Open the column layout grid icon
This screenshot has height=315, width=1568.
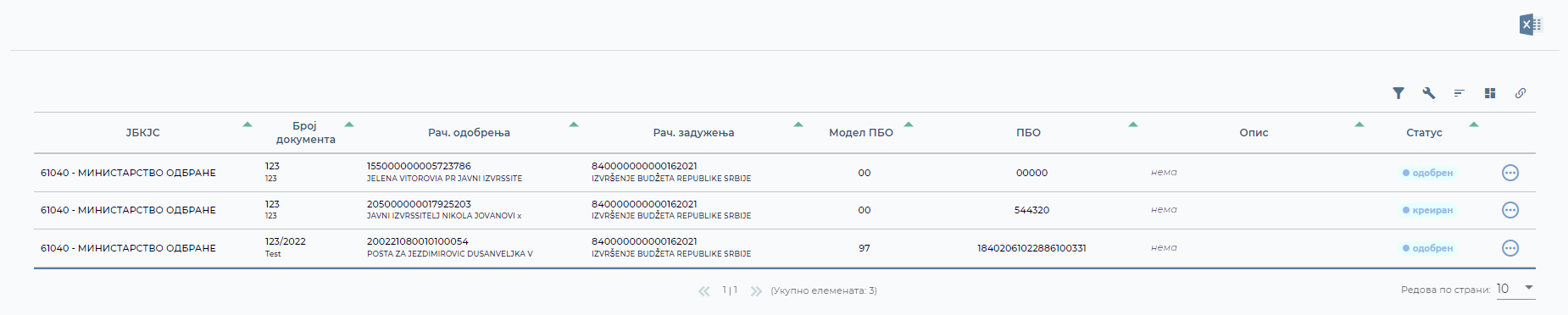(1490, 93)
